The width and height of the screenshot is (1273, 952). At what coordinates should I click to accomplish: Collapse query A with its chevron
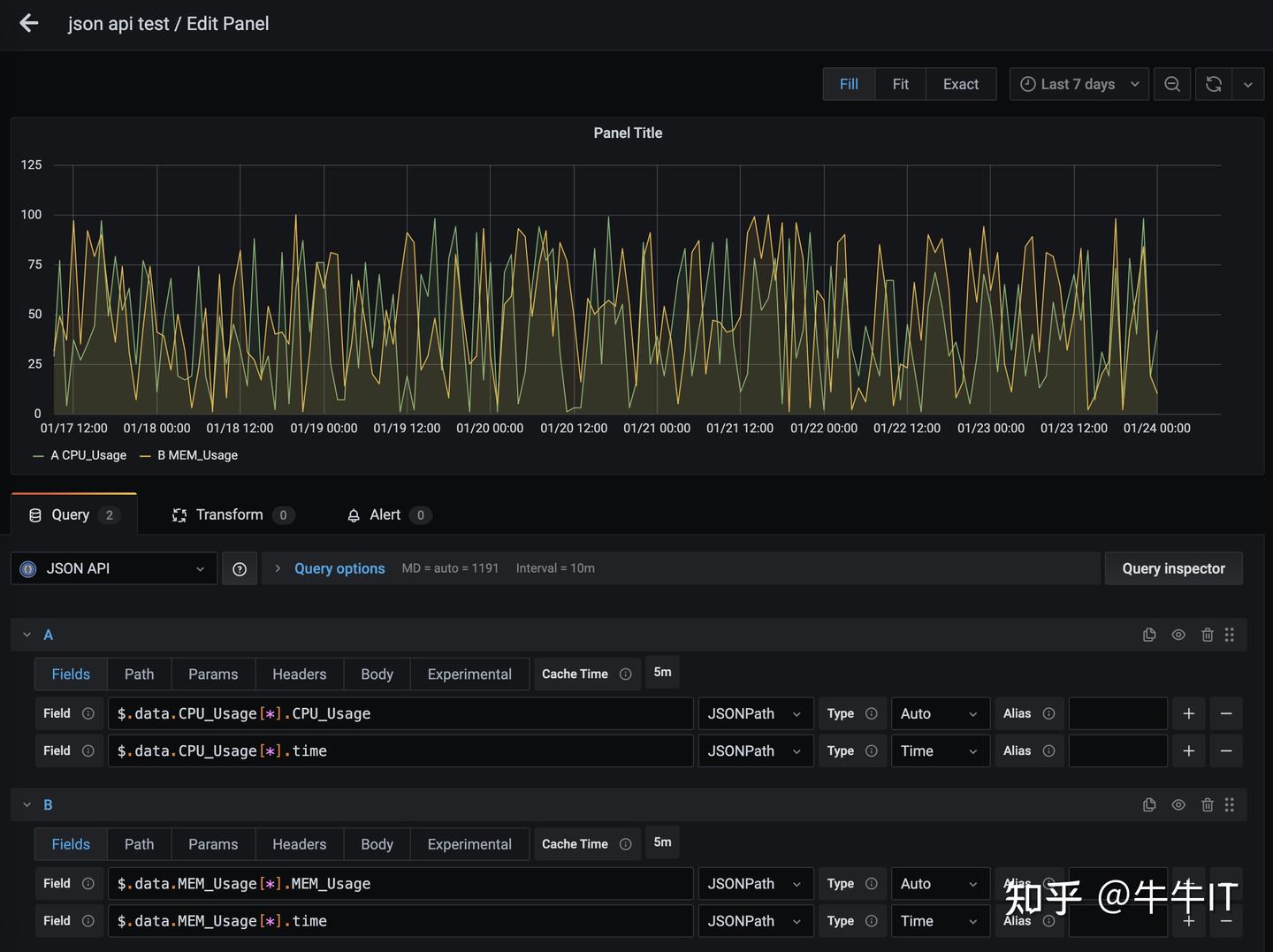[x=26, y=635]
